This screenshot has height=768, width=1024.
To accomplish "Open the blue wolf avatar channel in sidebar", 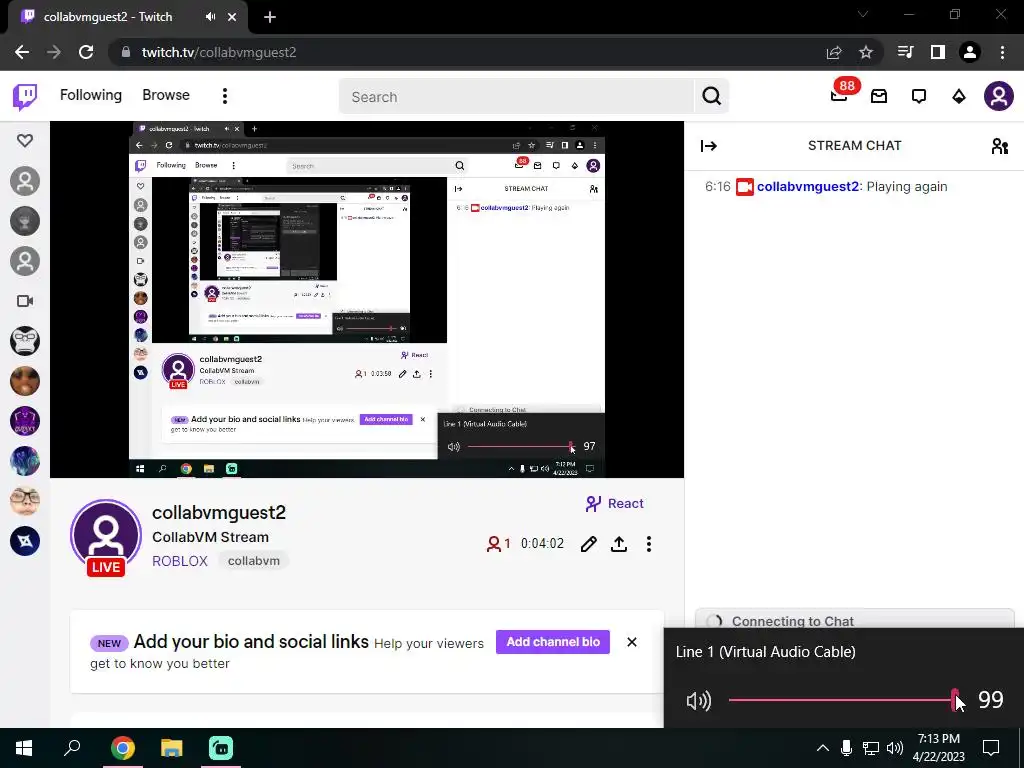I will (25, 461).
